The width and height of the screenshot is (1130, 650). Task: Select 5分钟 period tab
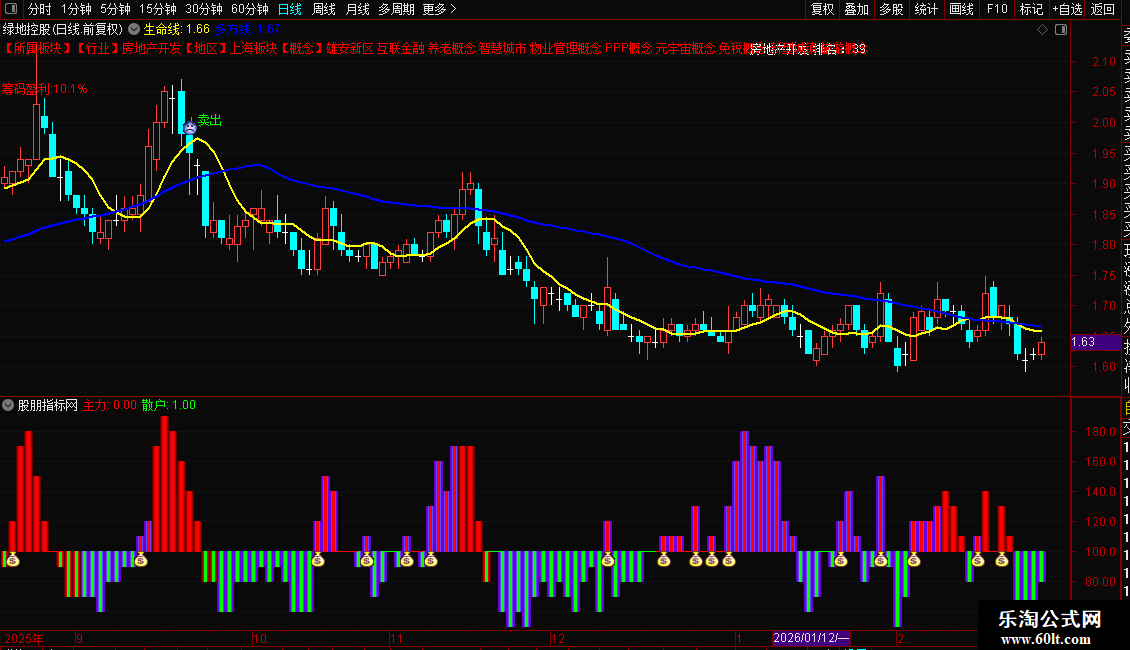tap(115, 9)
